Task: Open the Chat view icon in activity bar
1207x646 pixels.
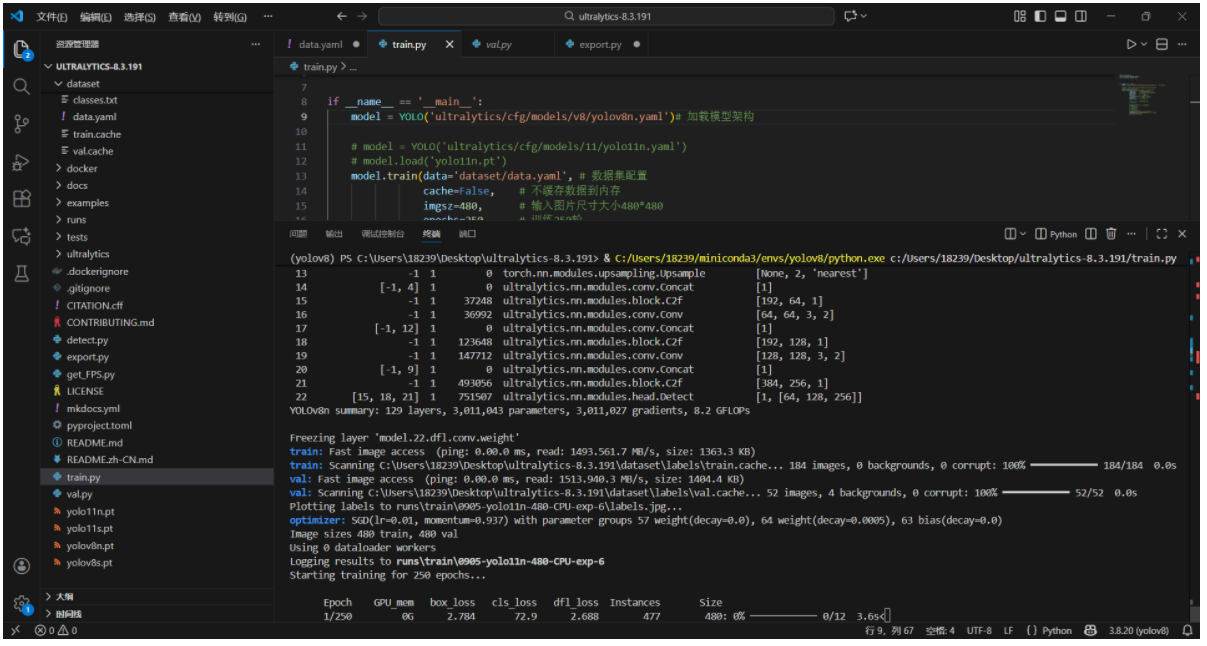Action: [21, 235]
